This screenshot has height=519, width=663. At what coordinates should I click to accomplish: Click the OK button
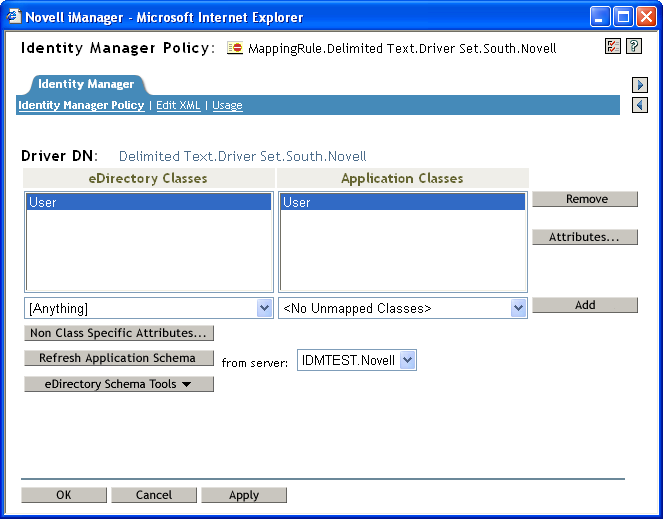(x=64, y=495)
